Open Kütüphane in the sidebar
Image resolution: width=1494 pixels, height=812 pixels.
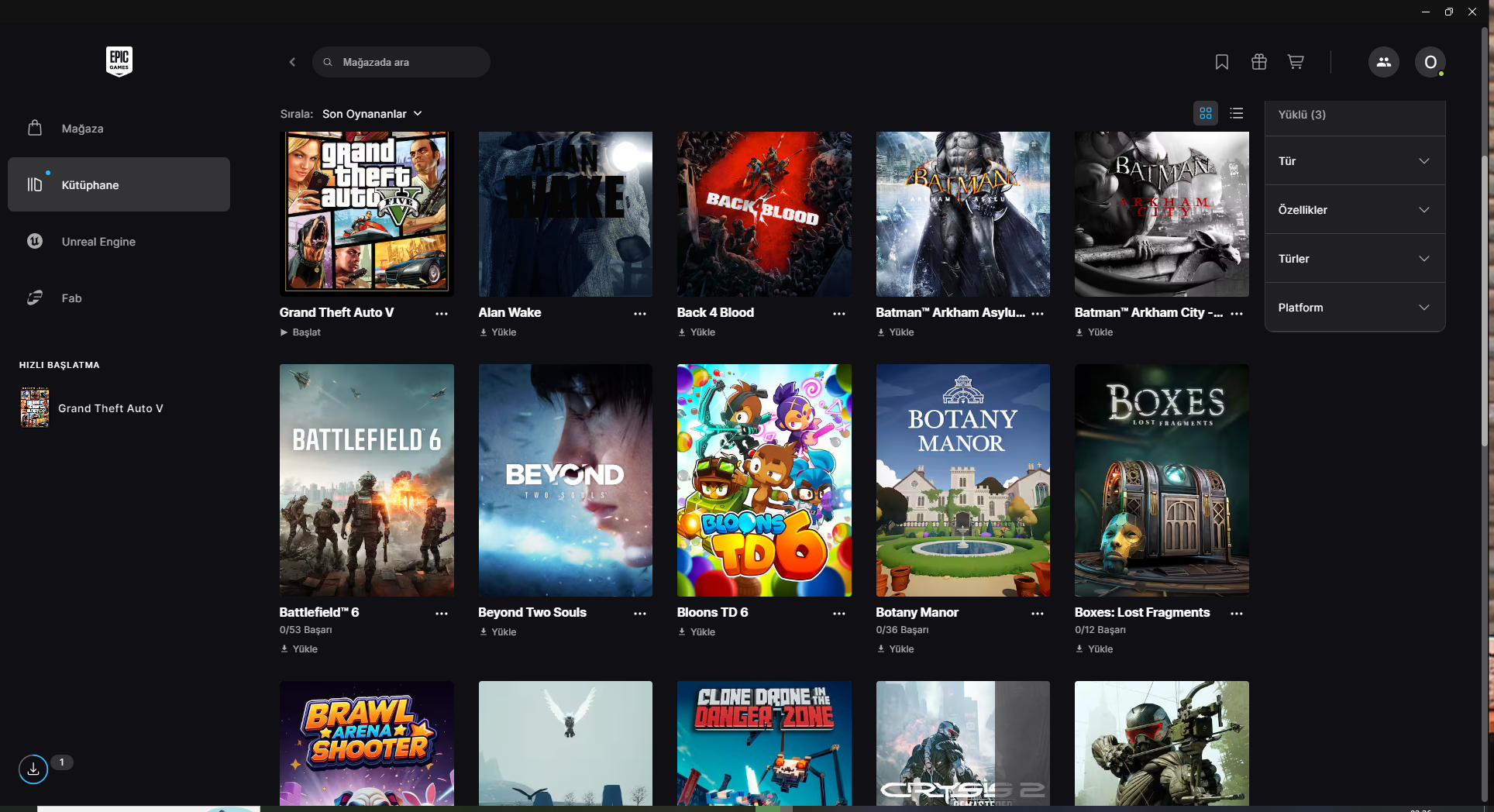[119, 184]
